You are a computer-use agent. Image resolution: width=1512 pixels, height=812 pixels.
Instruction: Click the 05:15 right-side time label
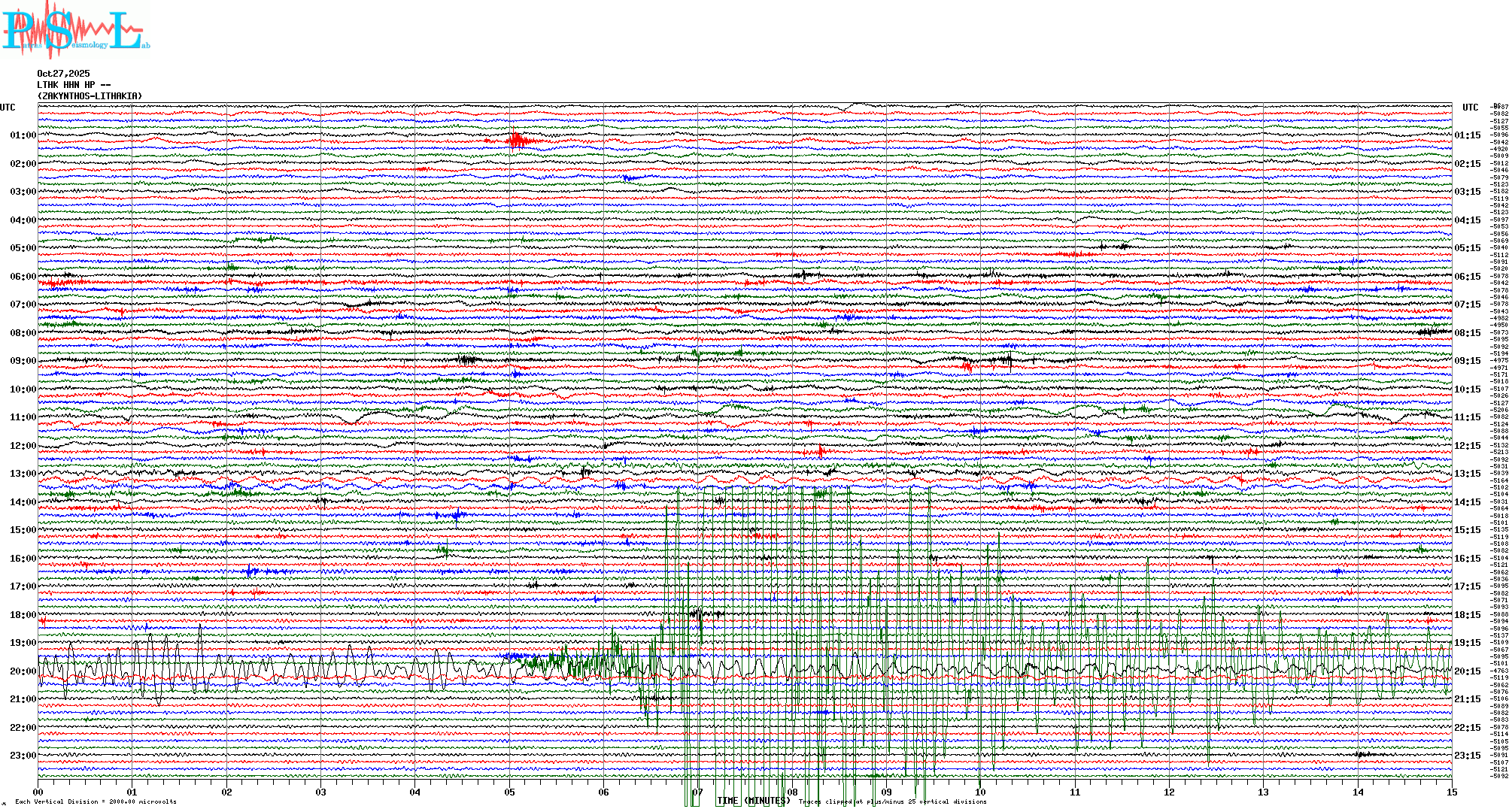coord(1467,248)
